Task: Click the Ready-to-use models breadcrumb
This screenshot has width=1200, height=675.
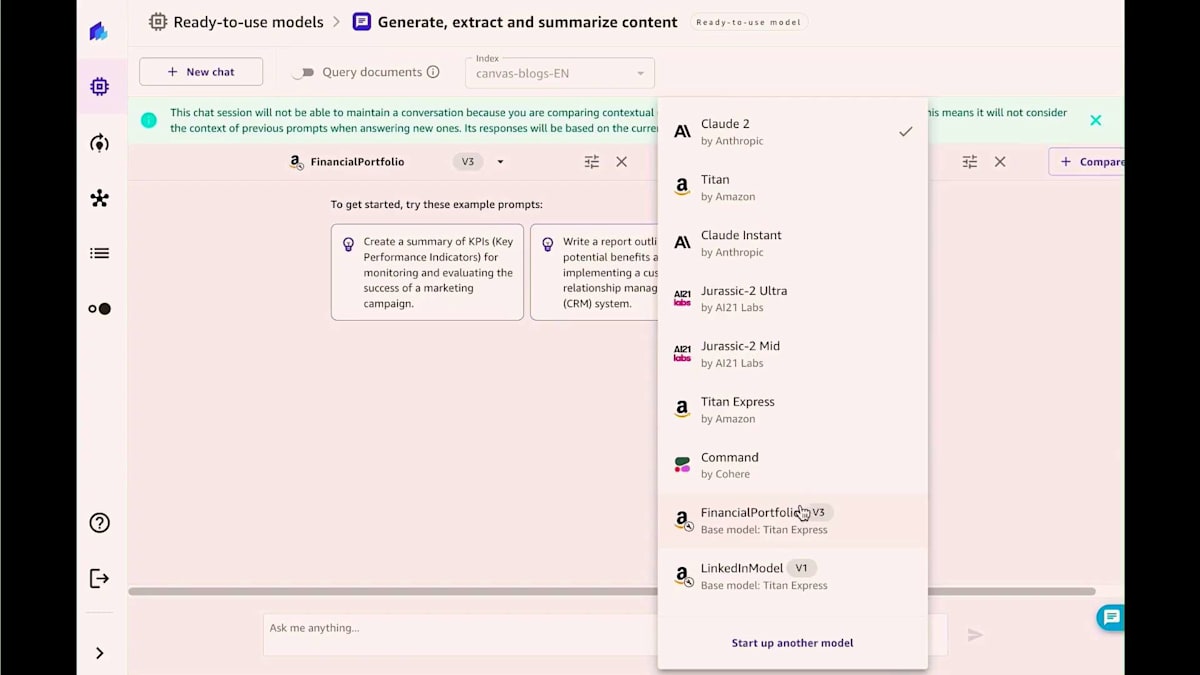Action: [248, 21]
